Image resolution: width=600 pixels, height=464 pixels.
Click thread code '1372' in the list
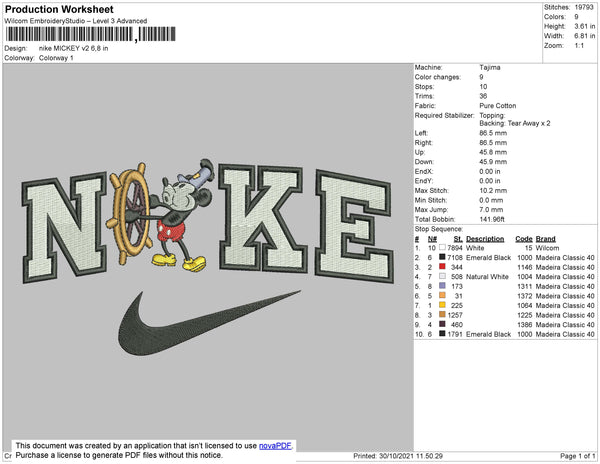(525, 296)
